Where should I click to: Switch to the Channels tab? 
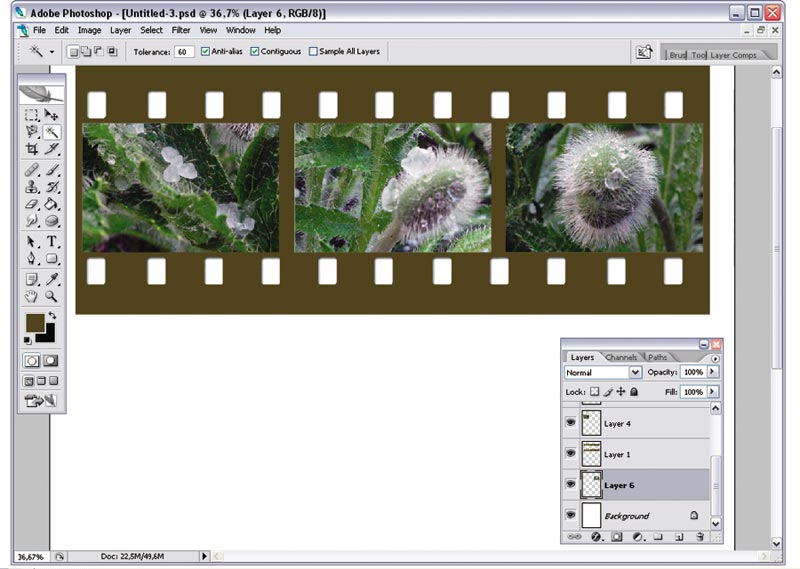click(x=620, y=357)
